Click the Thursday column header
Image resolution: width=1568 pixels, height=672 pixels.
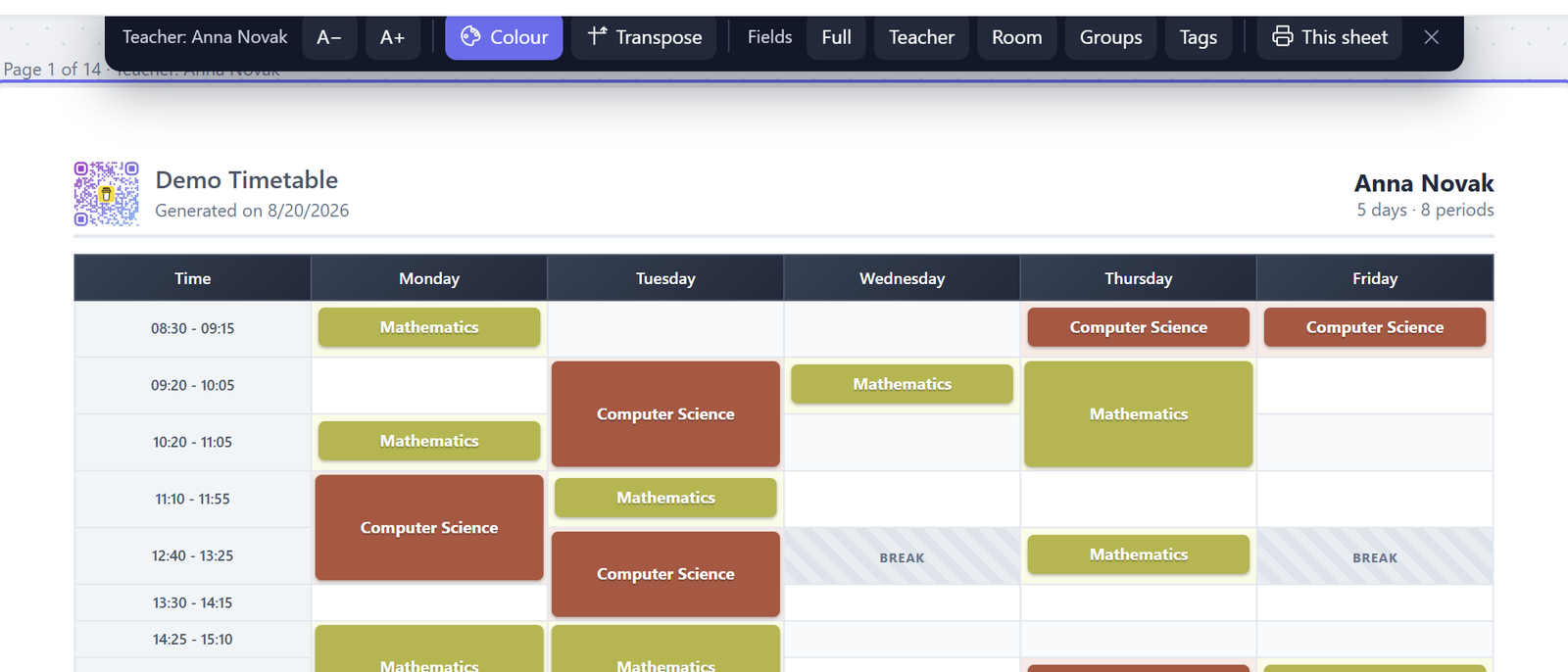coord(1138,278)
